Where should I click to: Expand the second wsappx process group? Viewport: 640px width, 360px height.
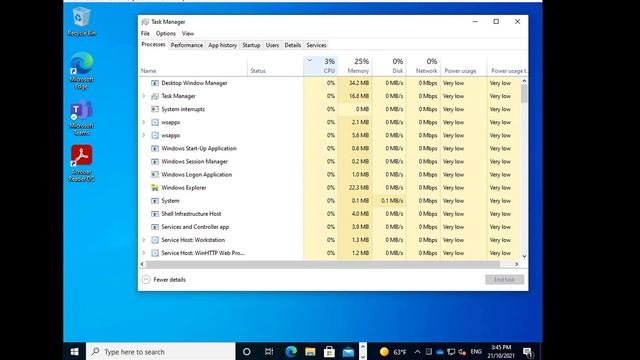coord(144,135)
